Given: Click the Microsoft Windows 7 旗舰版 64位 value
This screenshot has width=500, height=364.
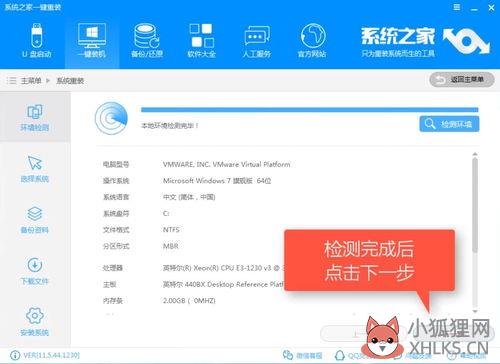Looking at the screenshot, I should click(217, 181).
